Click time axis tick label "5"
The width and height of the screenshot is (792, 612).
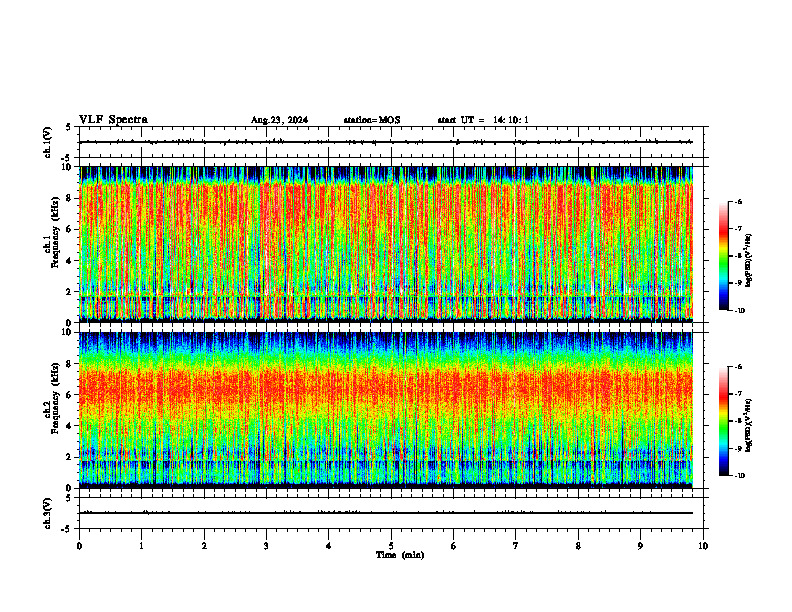(x=391, y=546)
